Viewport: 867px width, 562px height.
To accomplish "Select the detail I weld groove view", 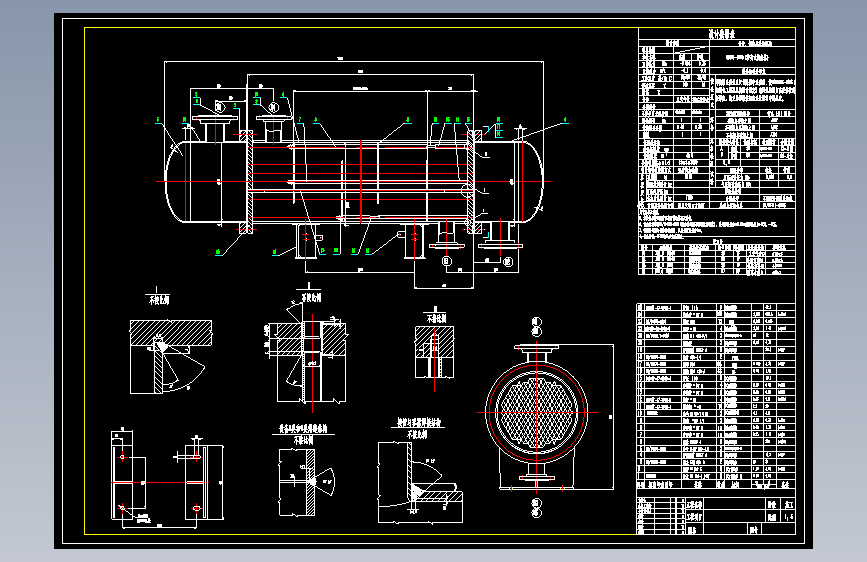I will (170, 356).
